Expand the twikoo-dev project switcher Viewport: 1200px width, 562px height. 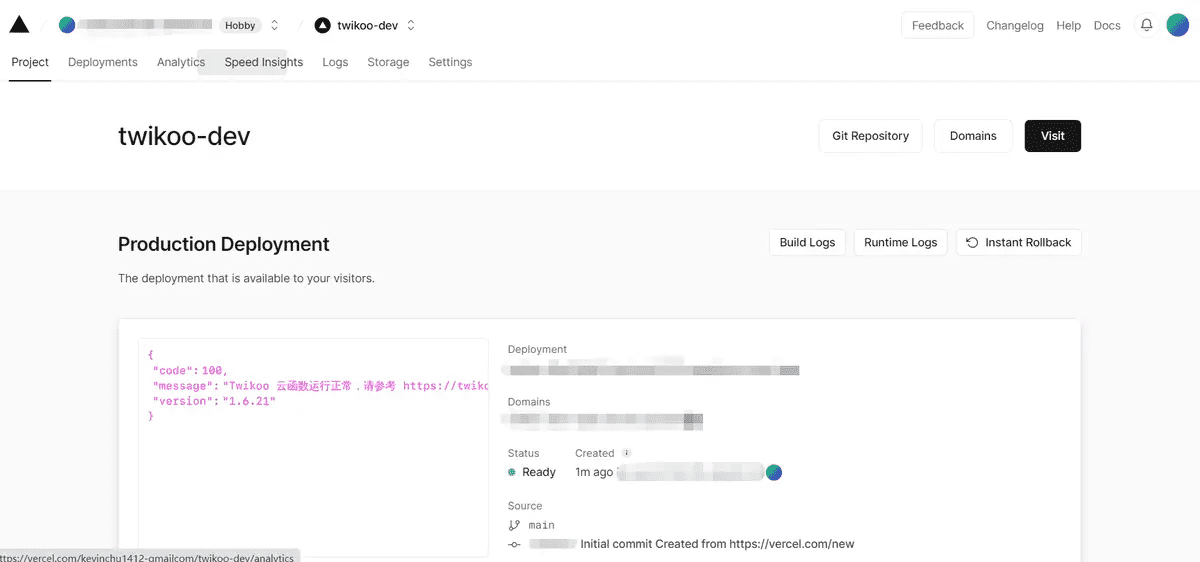tap(411, 25)
